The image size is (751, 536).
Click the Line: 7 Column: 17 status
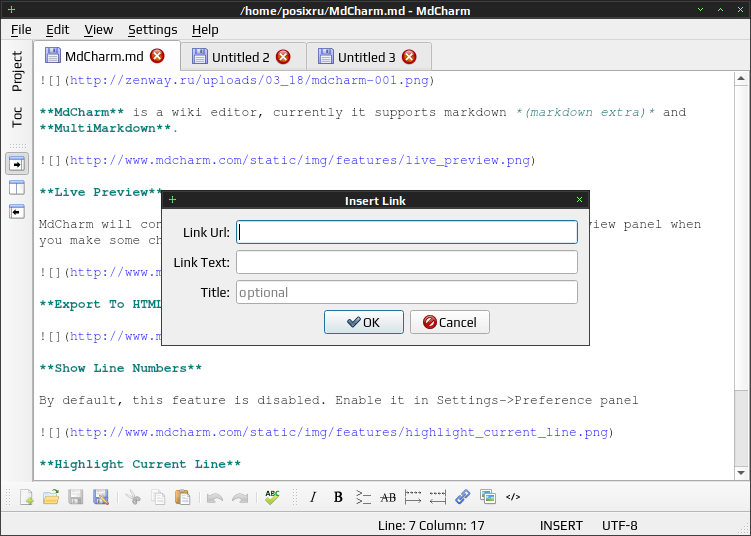pyautogui.click(x=431, y=525)
